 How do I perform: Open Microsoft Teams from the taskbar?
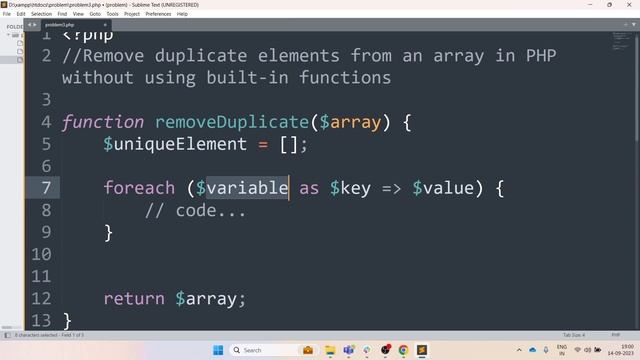[348, 350]
